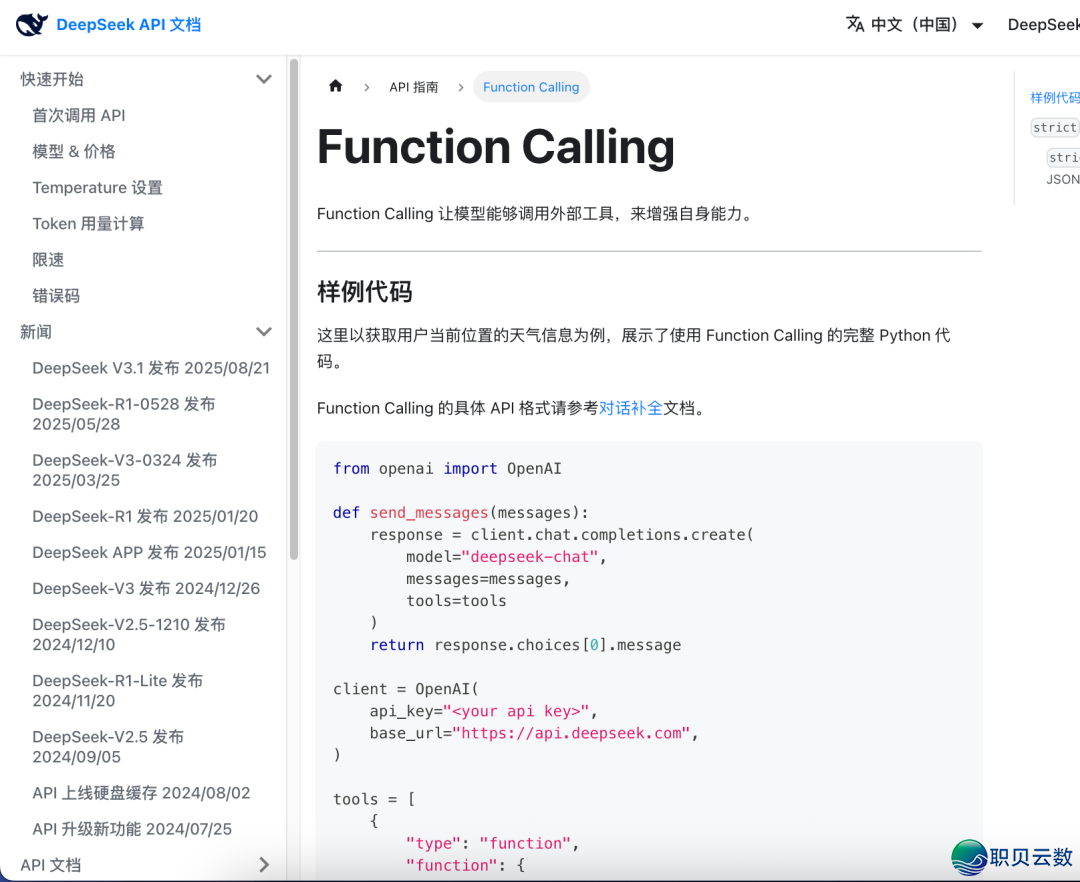Viewport: 1080px width, 882px height.
Task: Open API 上线硬盘缓存 2024/08/02 news
Action: coord(141,793)
